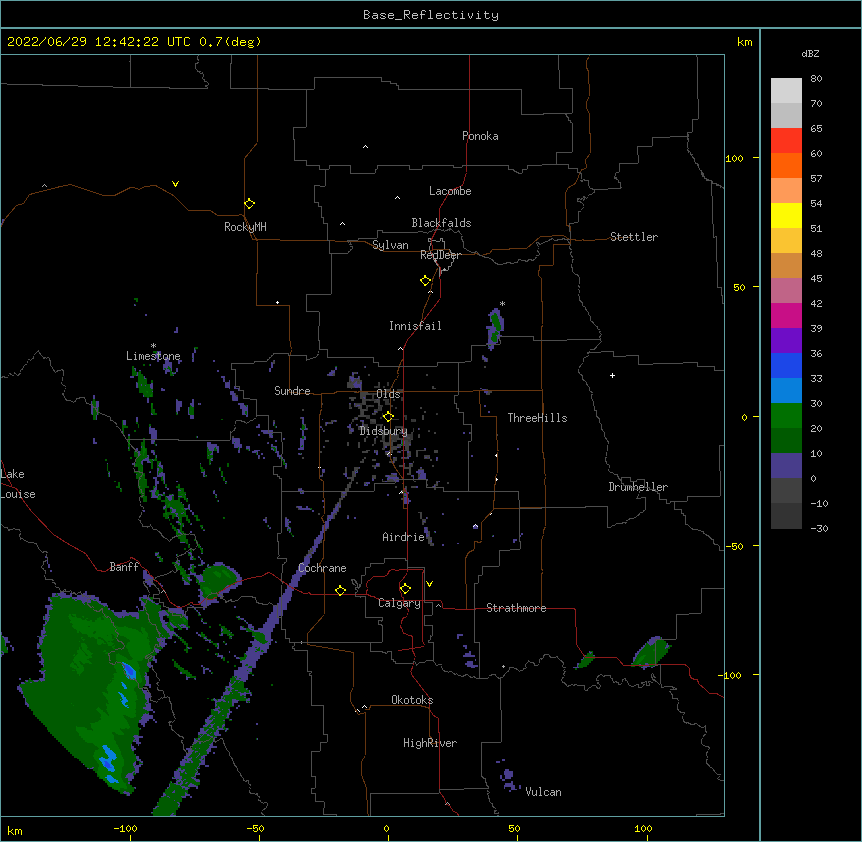Click the HighRiver city label
Viewport: 862px width, 842px height.
tap(430, 743)
